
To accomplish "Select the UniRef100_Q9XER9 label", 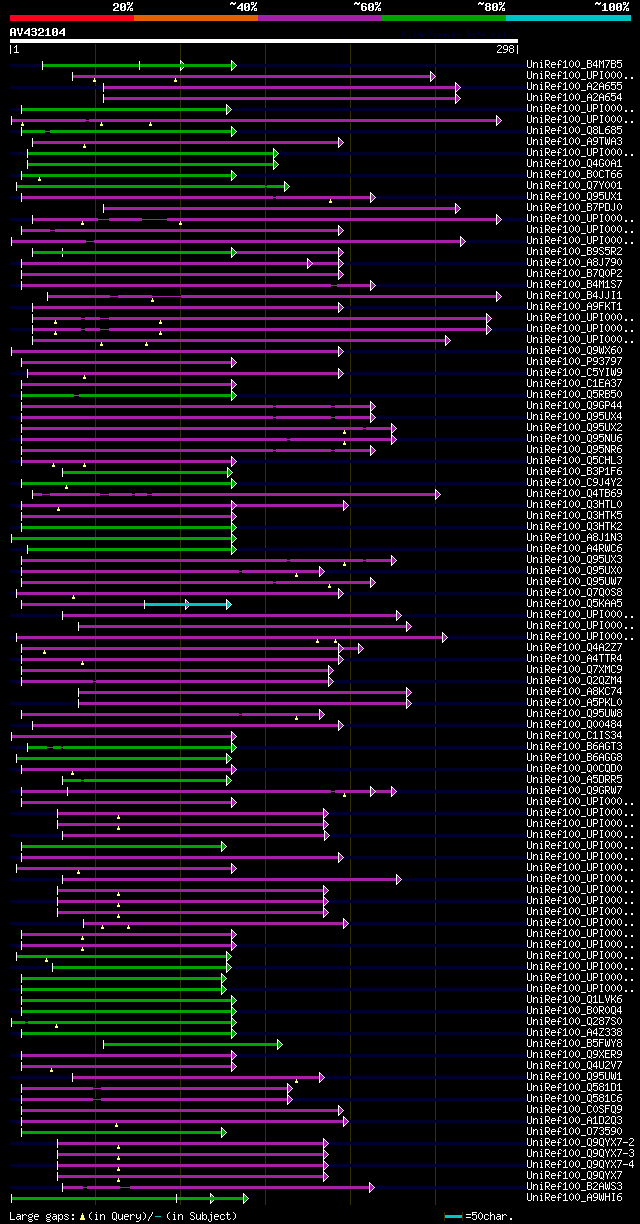I will click(x=574, y=1055).
